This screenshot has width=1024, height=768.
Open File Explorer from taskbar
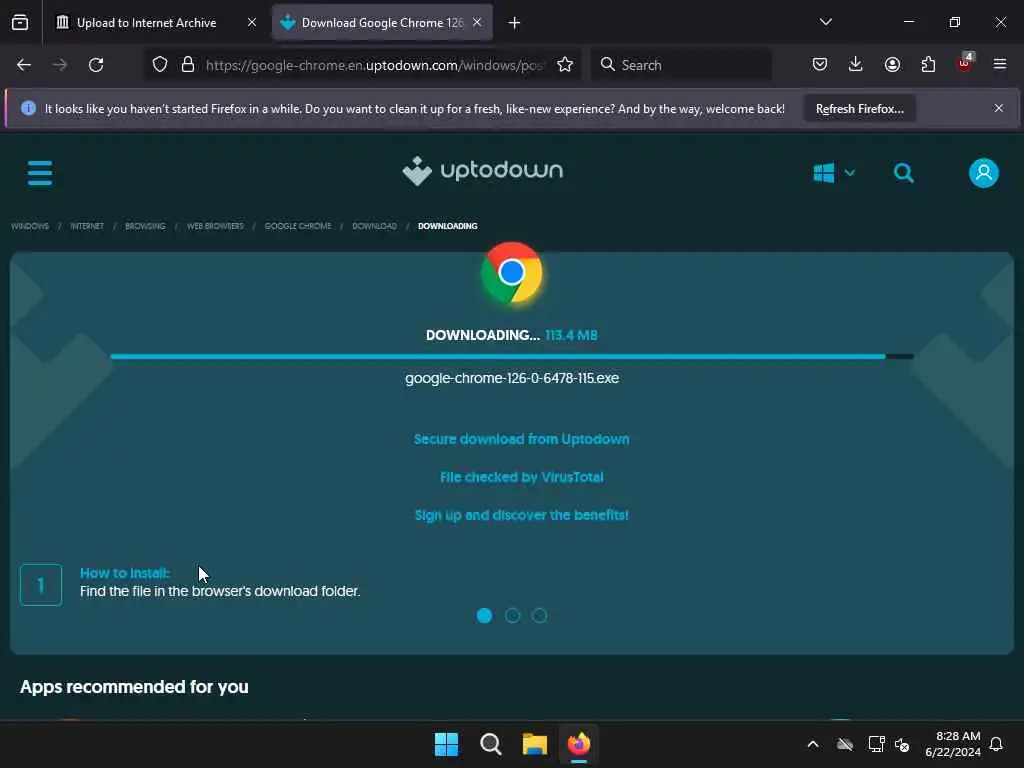pyautogui.click(x=535, y=744)
